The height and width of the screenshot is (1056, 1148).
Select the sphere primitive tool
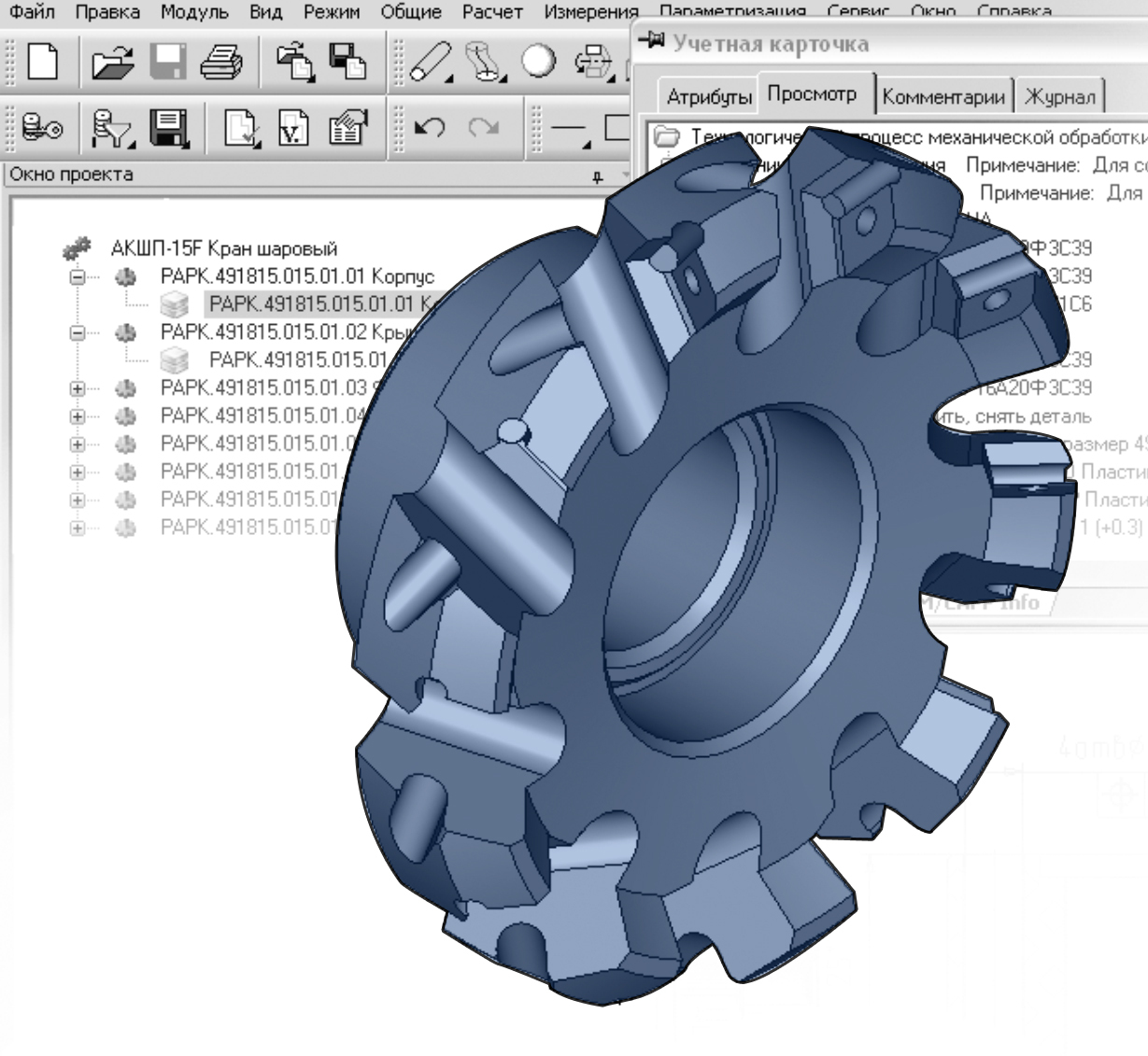tap(538, 63)
